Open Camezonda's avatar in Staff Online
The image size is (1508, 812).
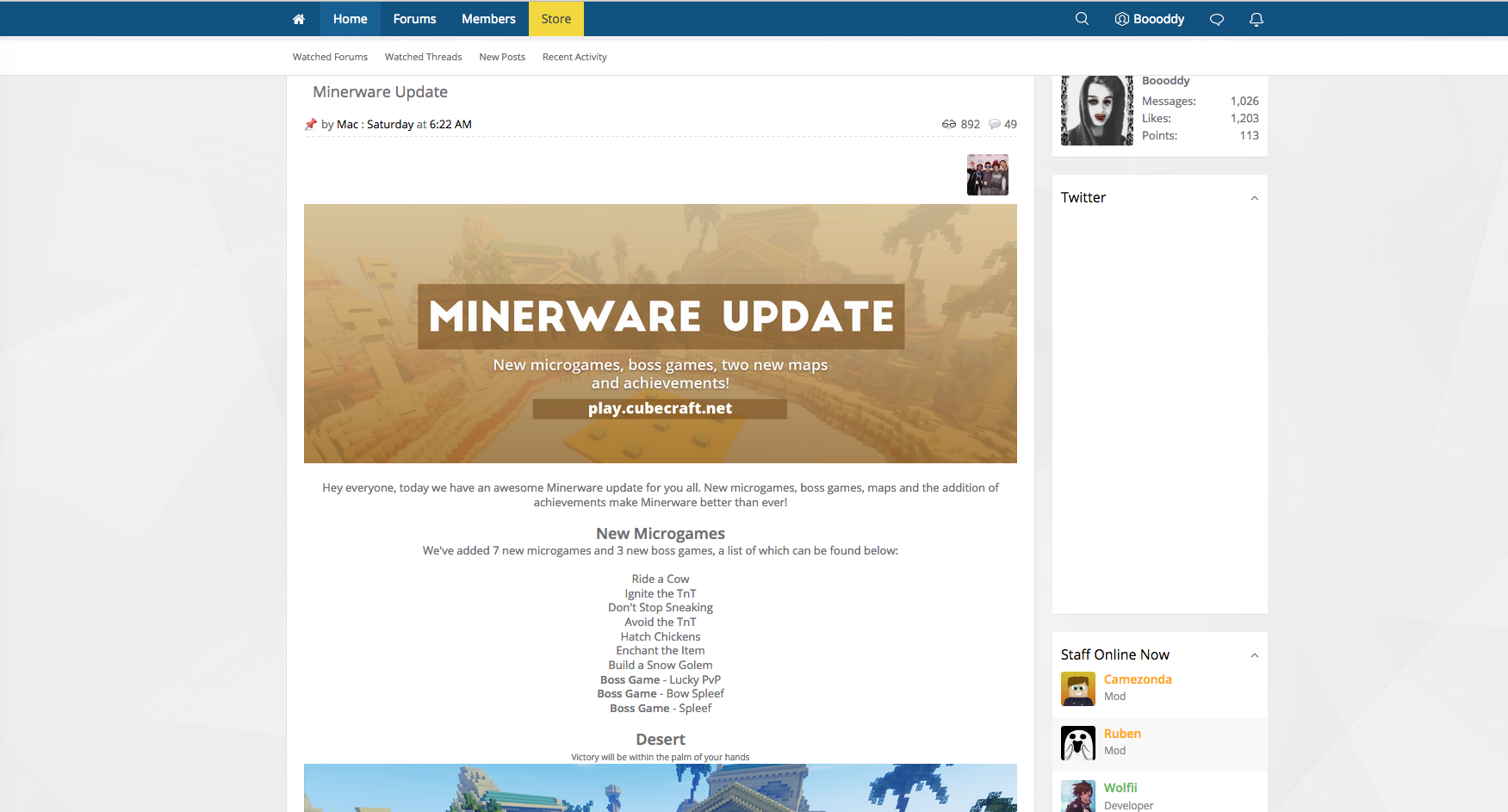pos(1078,689)
